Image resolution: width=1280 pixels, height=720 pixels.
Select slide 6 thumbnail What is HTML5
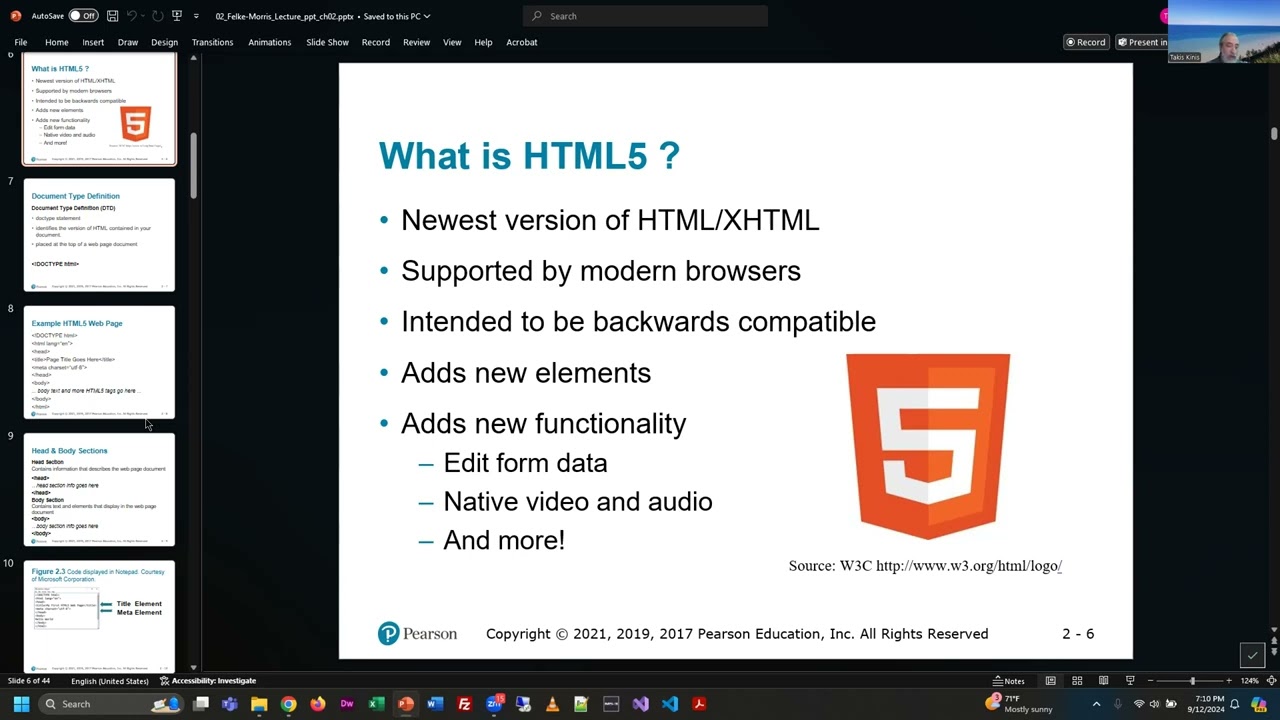point(99,110)
